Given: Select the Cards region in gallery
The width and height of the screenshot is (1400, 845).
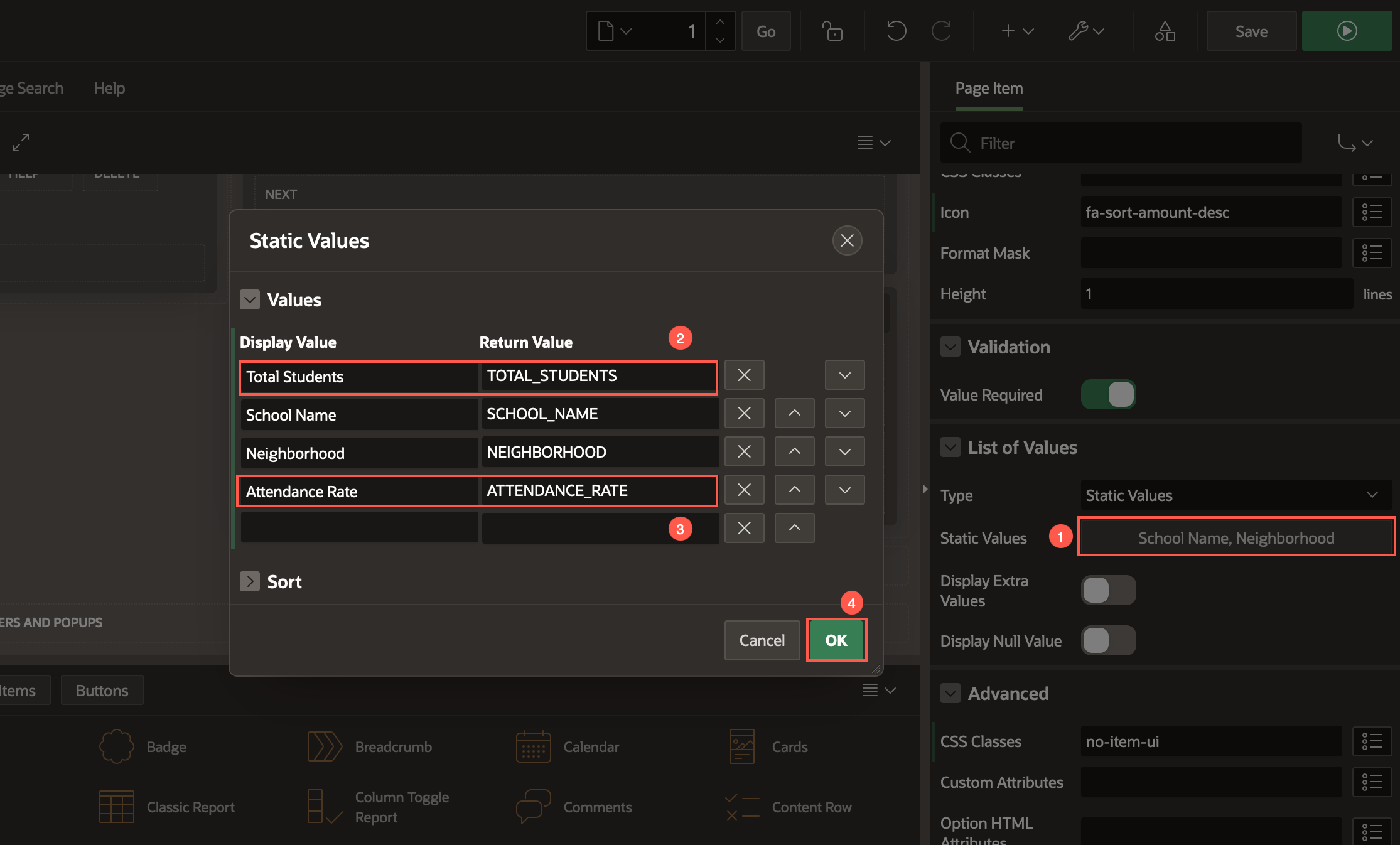Looking at the screenshot, I should [769, 746].
